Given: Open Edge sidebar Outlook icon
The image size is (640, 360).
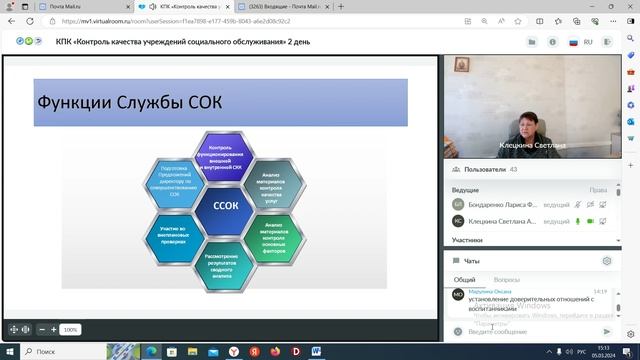Looking at the screenshot, I should coord(631,122).
